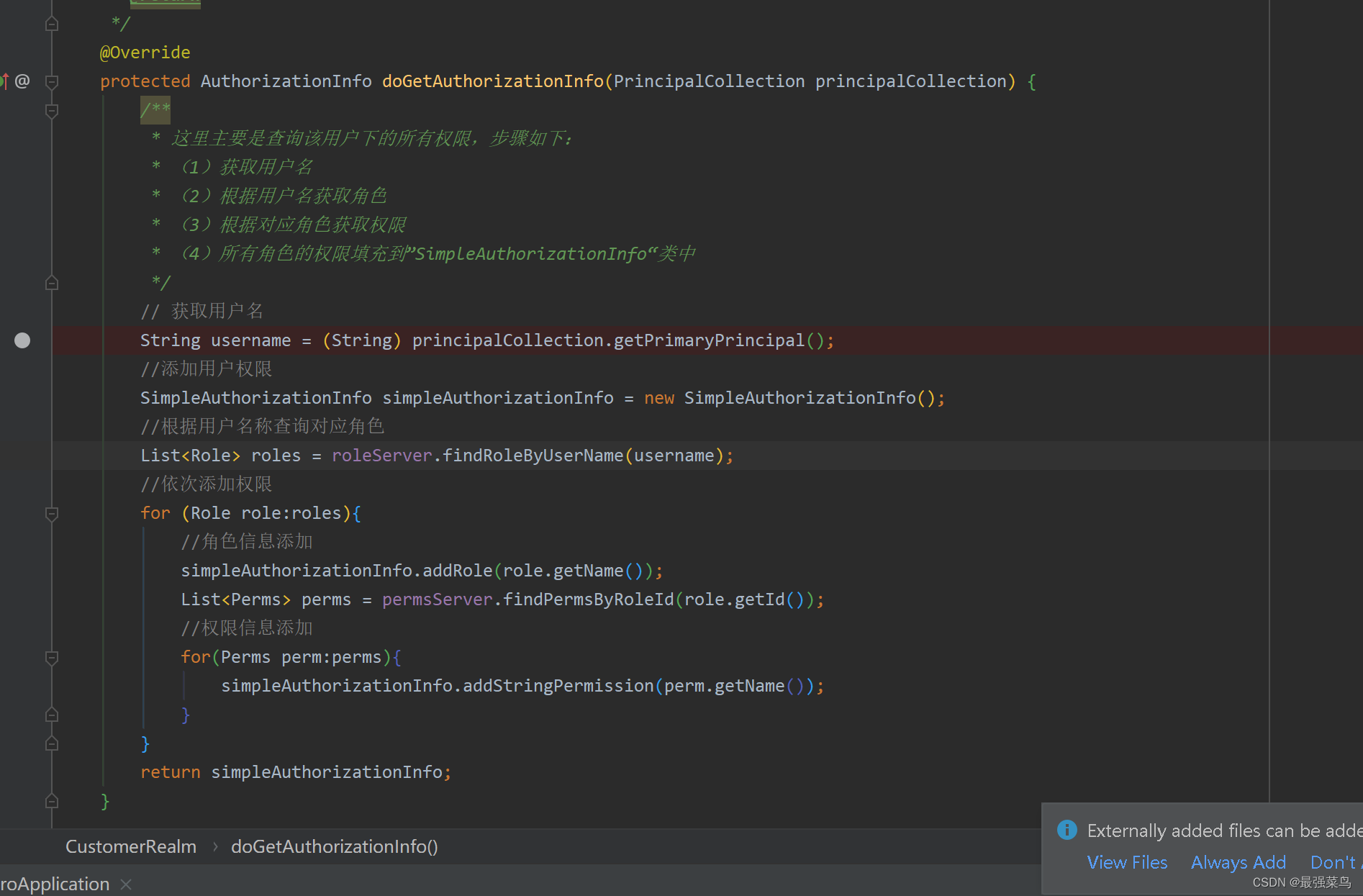1363x896 pixels.
Task: Click the comment //依次添加权限
Action: (207, 484)
